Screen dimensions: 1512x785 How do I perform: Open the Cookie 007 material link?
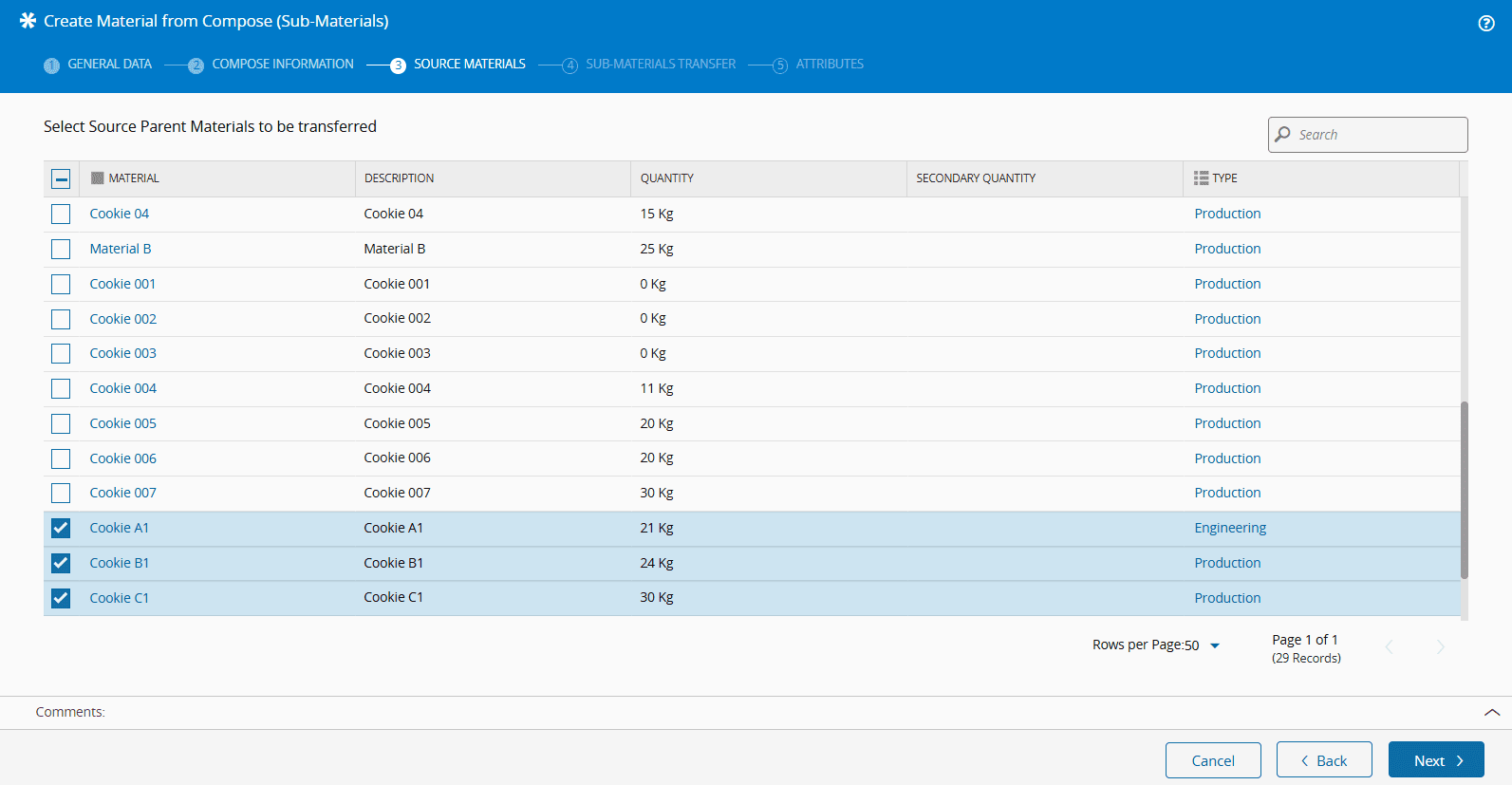point(122,493)
